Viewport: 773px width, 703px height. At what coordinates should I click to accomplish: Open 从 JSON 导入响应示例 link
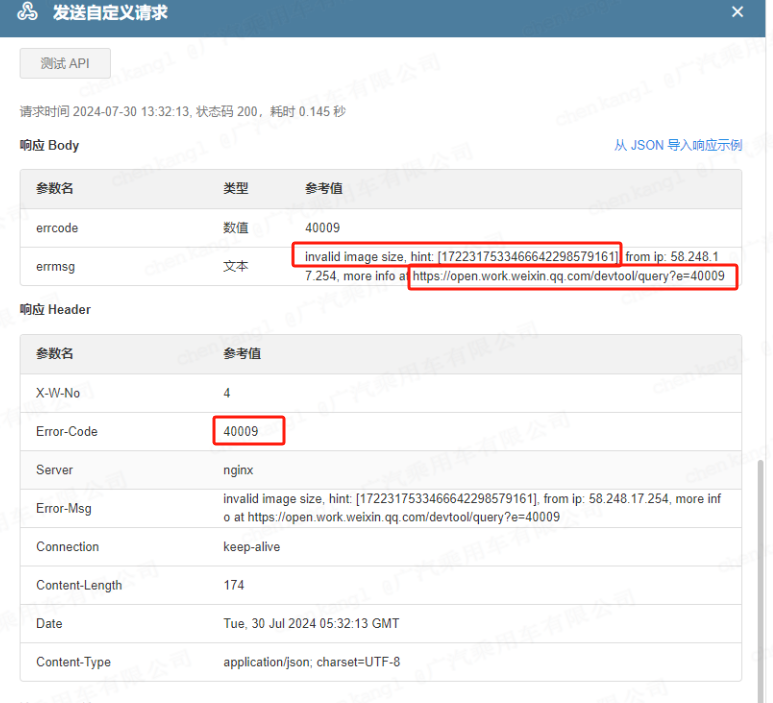[677, 145]
